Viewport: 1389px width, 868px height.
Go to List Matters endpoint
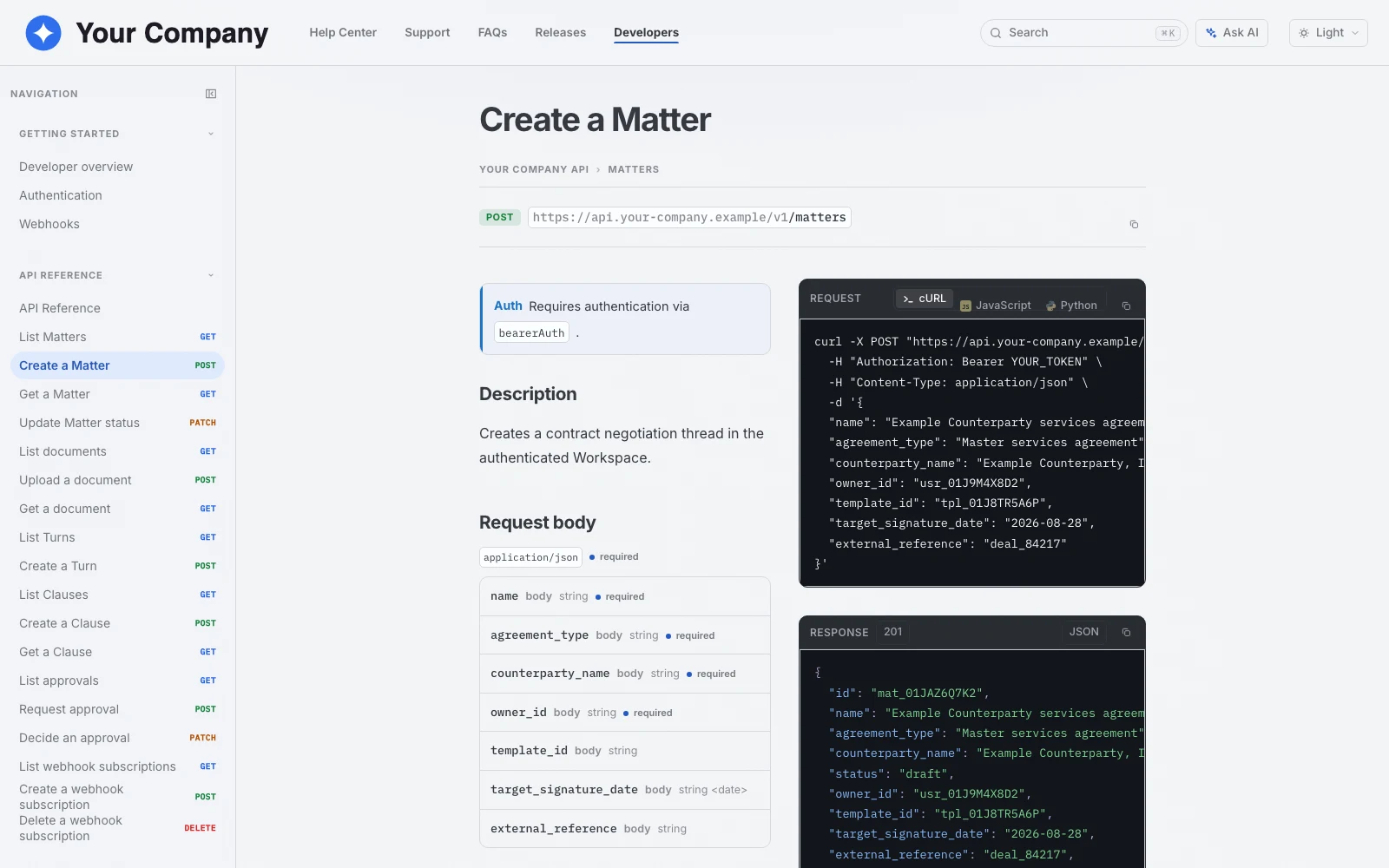pyautogui.click(x=117, y=337)
